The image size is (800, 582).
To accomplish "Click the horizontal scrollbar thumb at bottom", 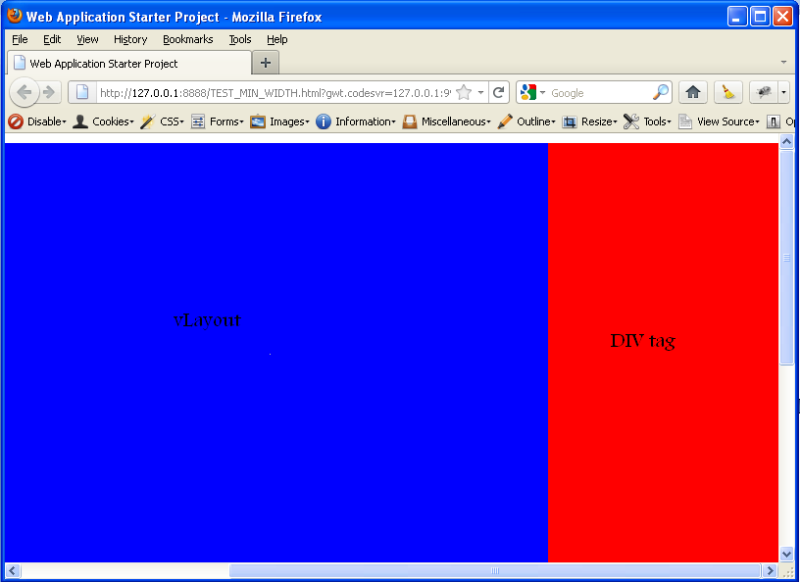I will click(494, 571).
